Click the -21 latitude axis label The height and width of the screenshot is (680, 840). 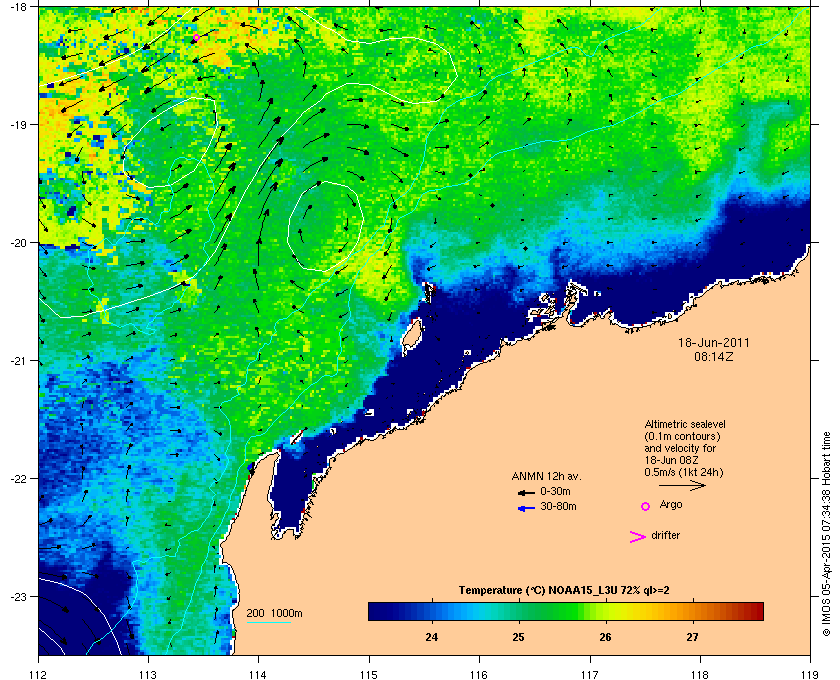[17, 361]
